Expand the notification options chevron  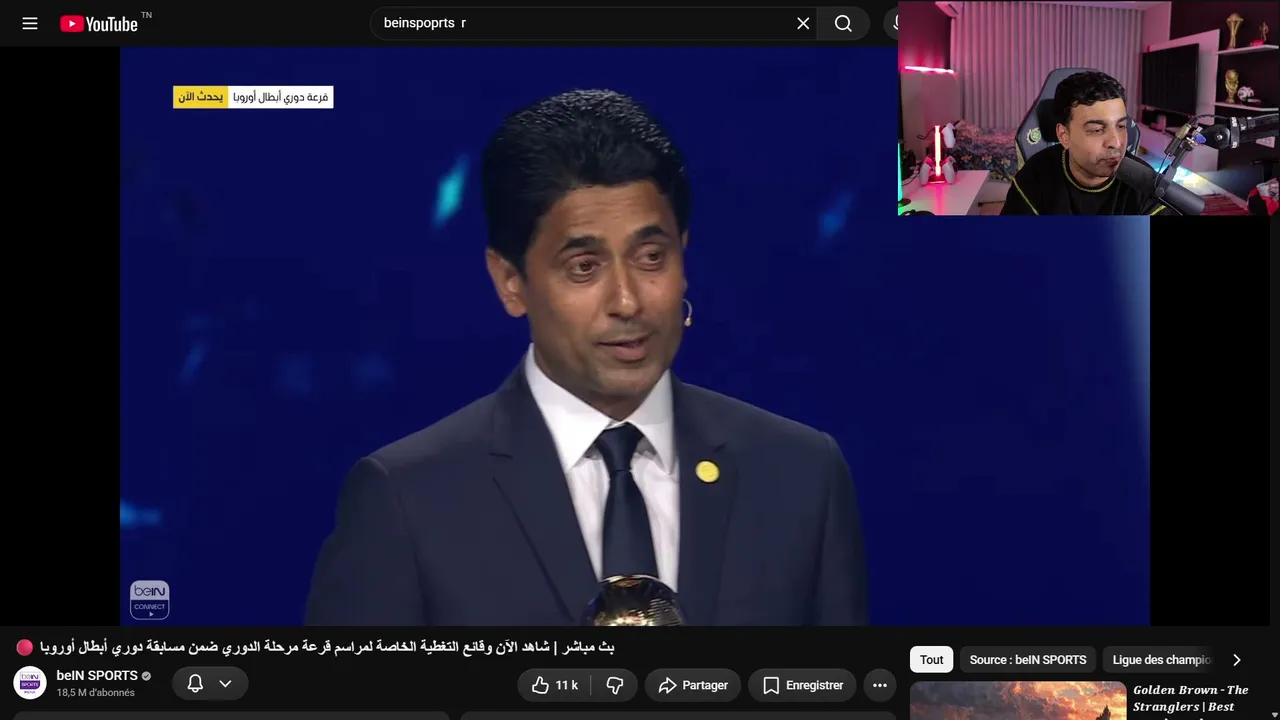(225, 683)
